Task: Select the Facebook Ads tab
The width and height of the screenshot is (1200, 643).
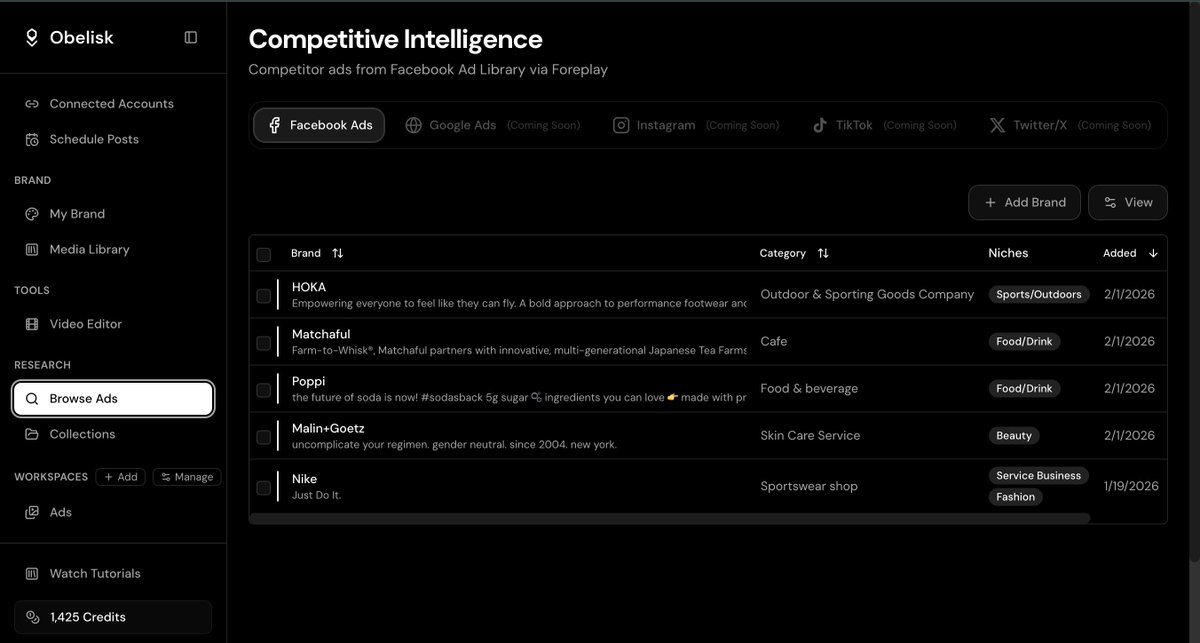Action: [x=319, y=125]
